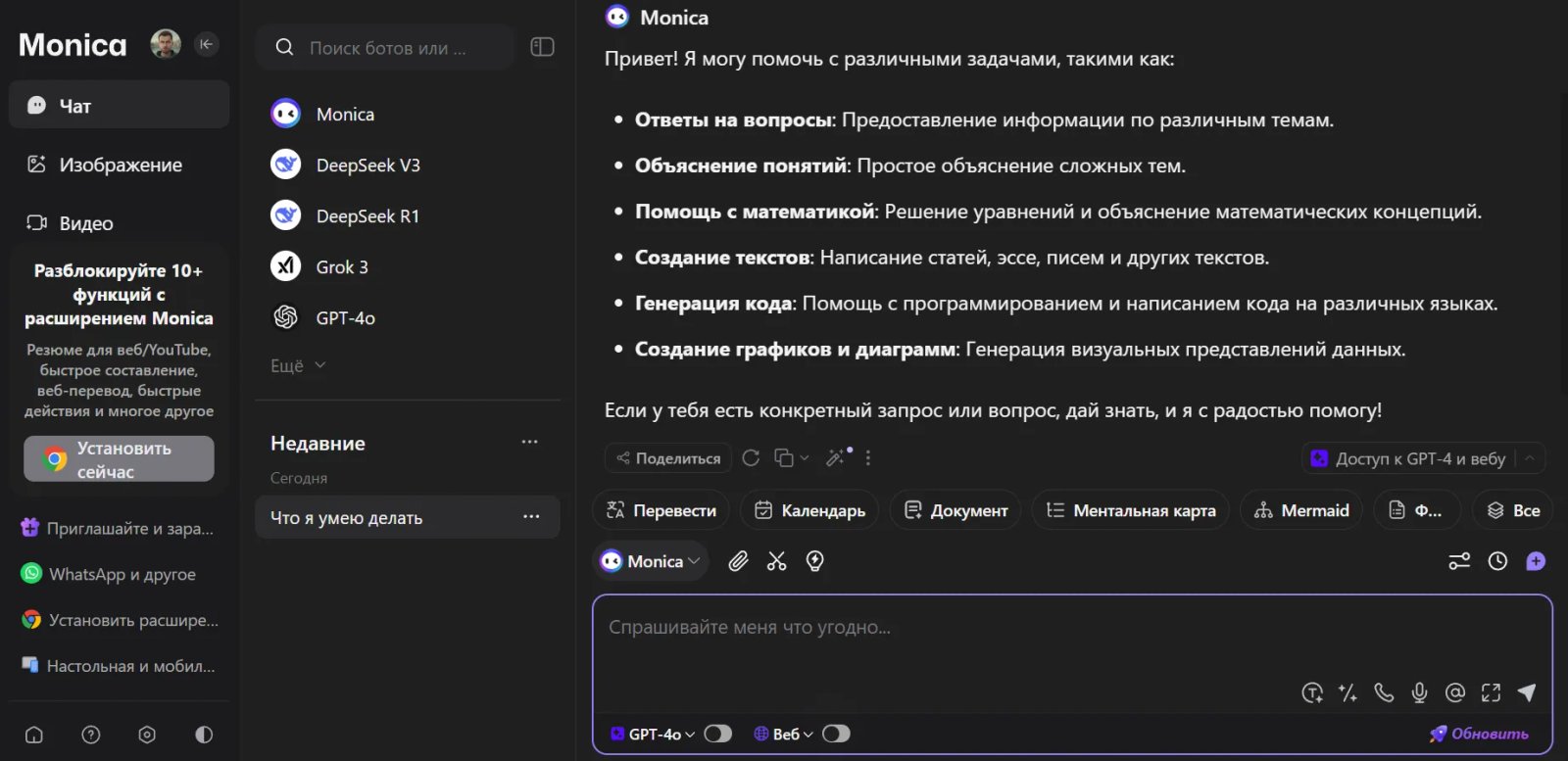Open the help question mark icon

click(x=91, y=735)
